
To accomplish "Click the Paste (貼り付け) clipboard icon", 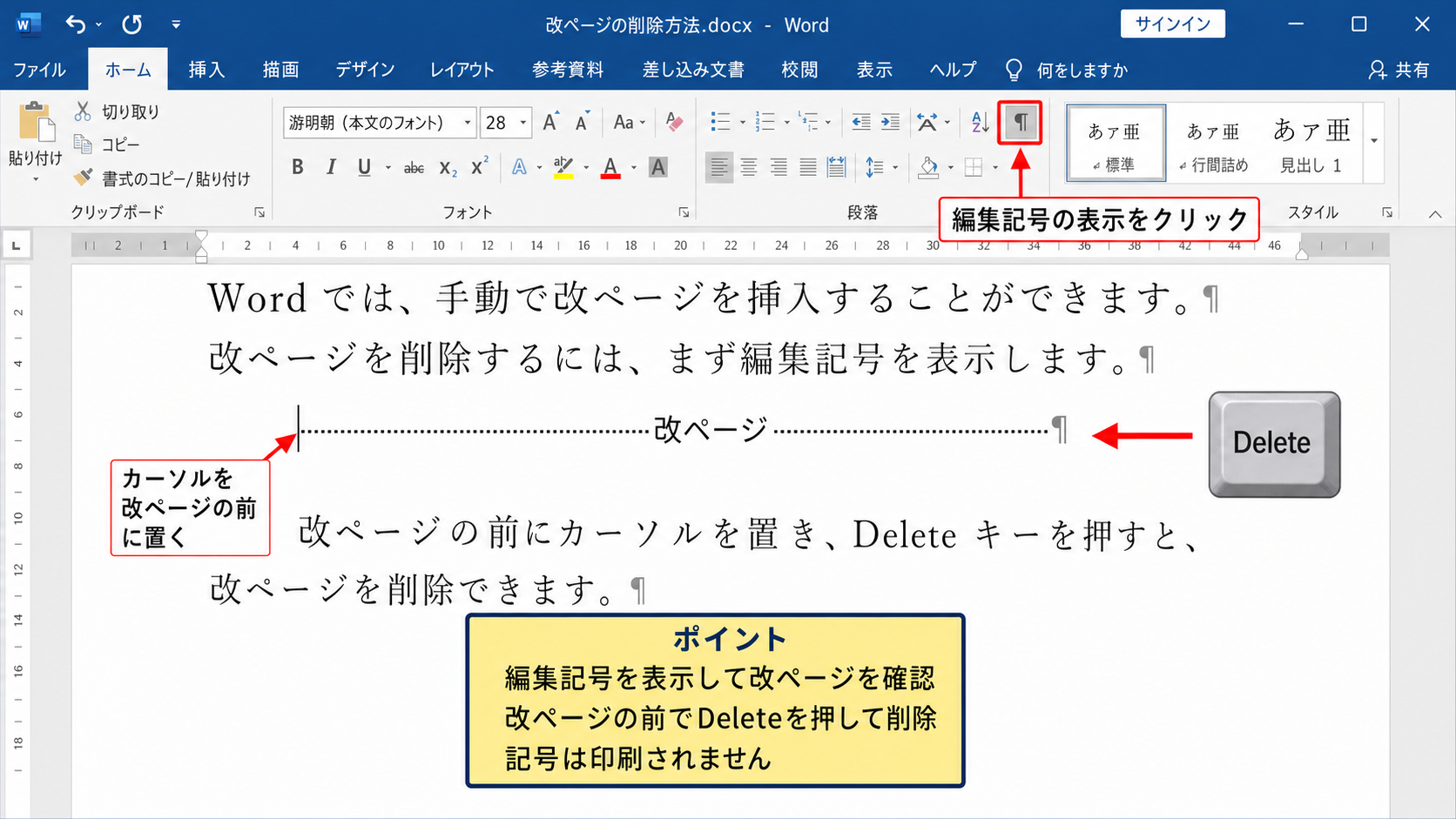I will 36,122.
